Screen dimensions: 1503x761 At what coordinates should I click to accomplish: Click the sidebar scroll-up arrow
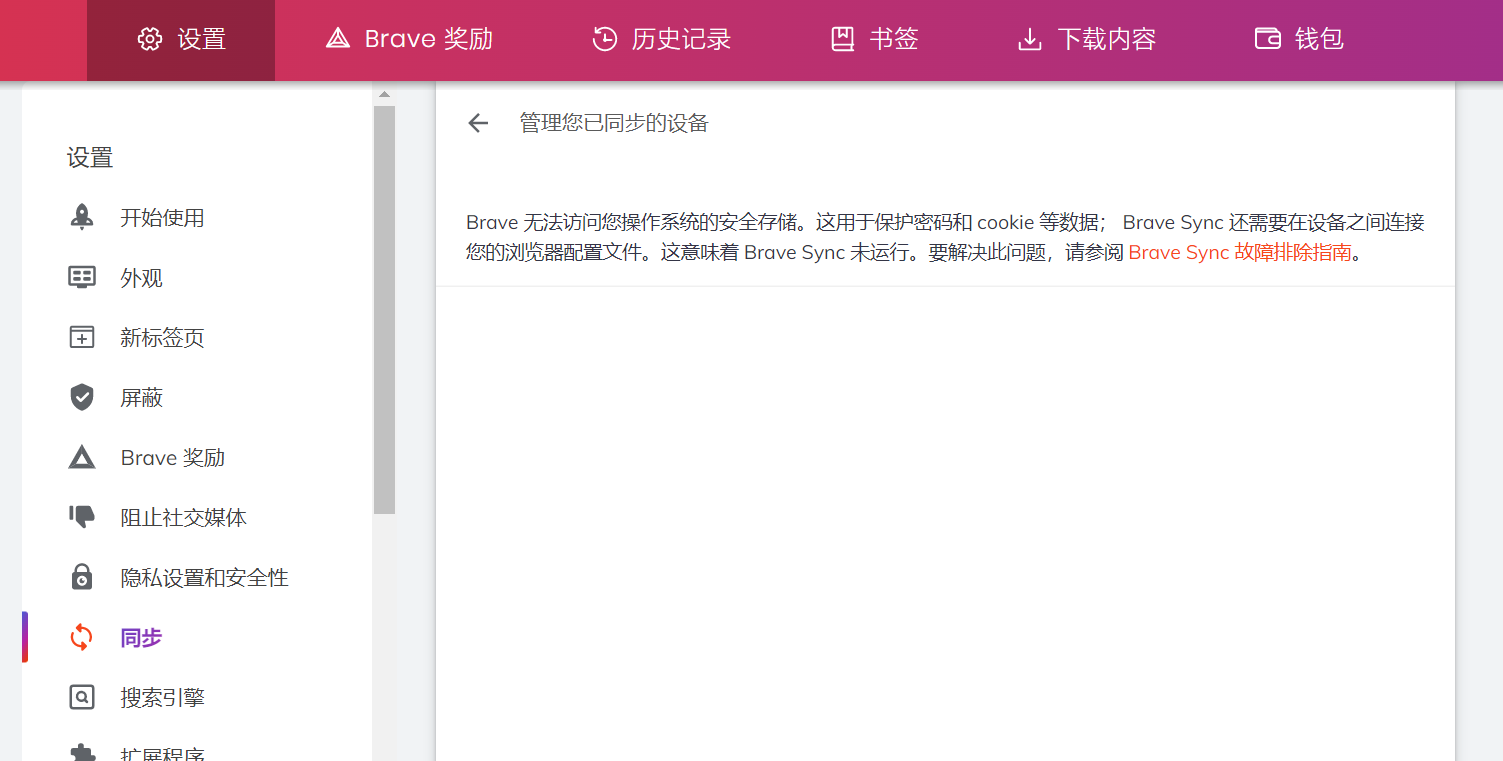[384, 95]
